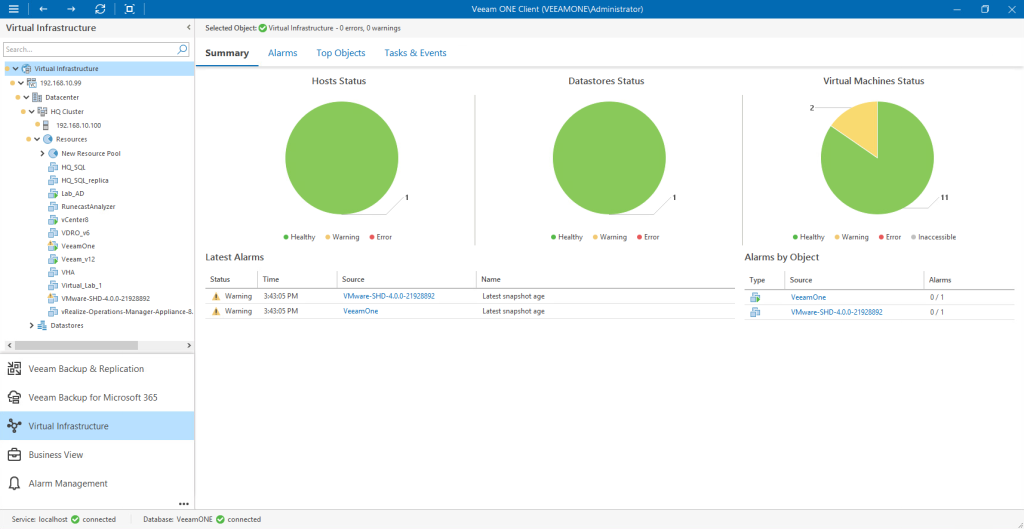Viewport: 1024px width, 529px height.
Task: Click the inventory tree search field
Action: click(90, 49)
